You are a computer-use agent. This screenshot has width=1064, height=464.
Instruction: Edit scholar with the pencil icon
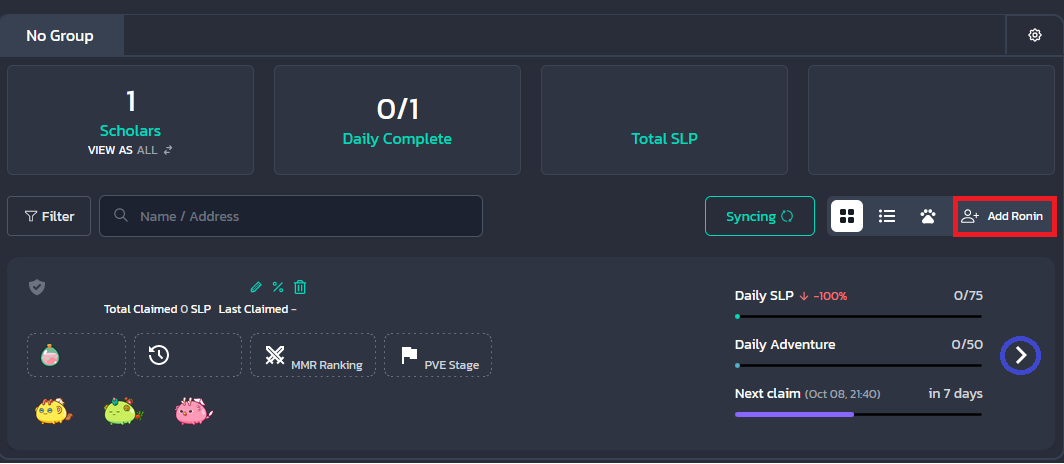pyautogui.click(x=256, y=287)
